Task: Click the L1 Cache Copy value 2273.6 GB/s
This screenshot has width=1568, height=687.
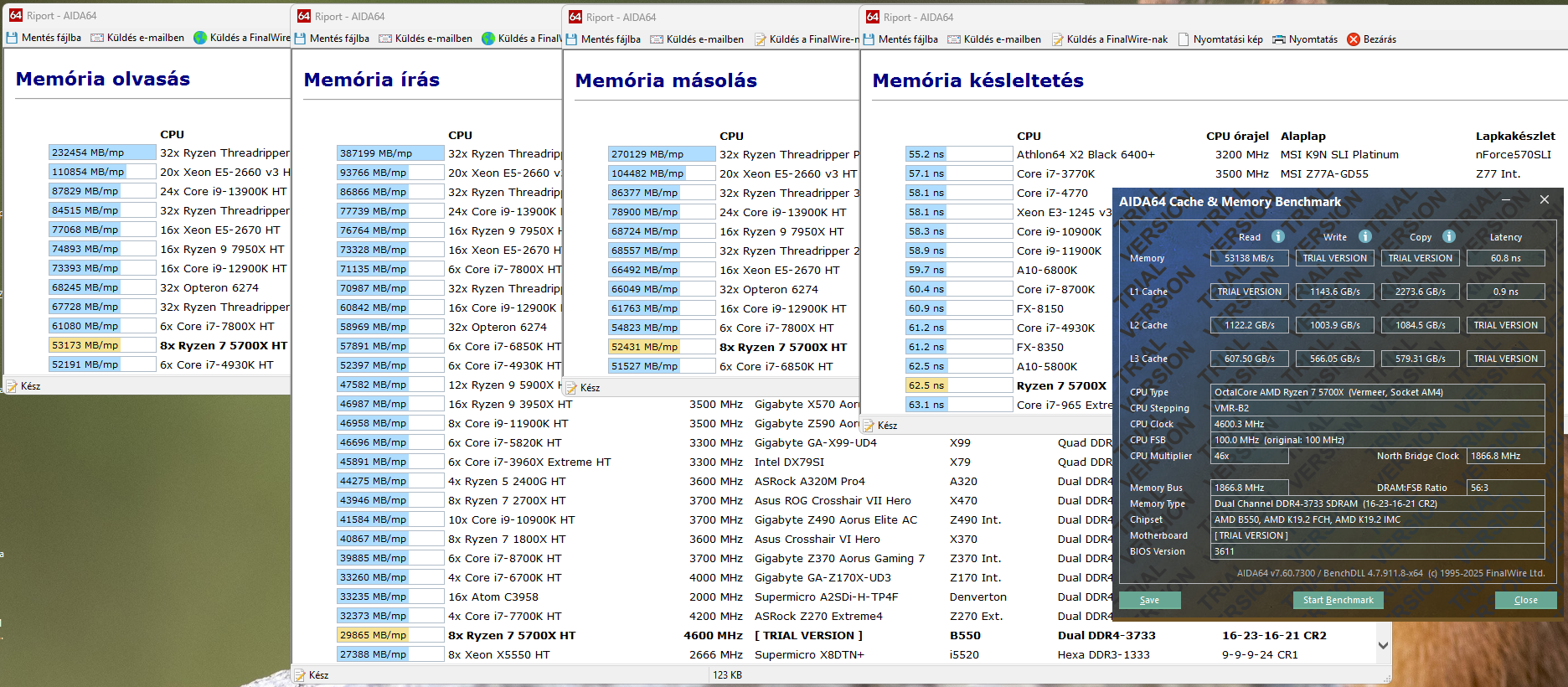Action: coord(1421,292)
